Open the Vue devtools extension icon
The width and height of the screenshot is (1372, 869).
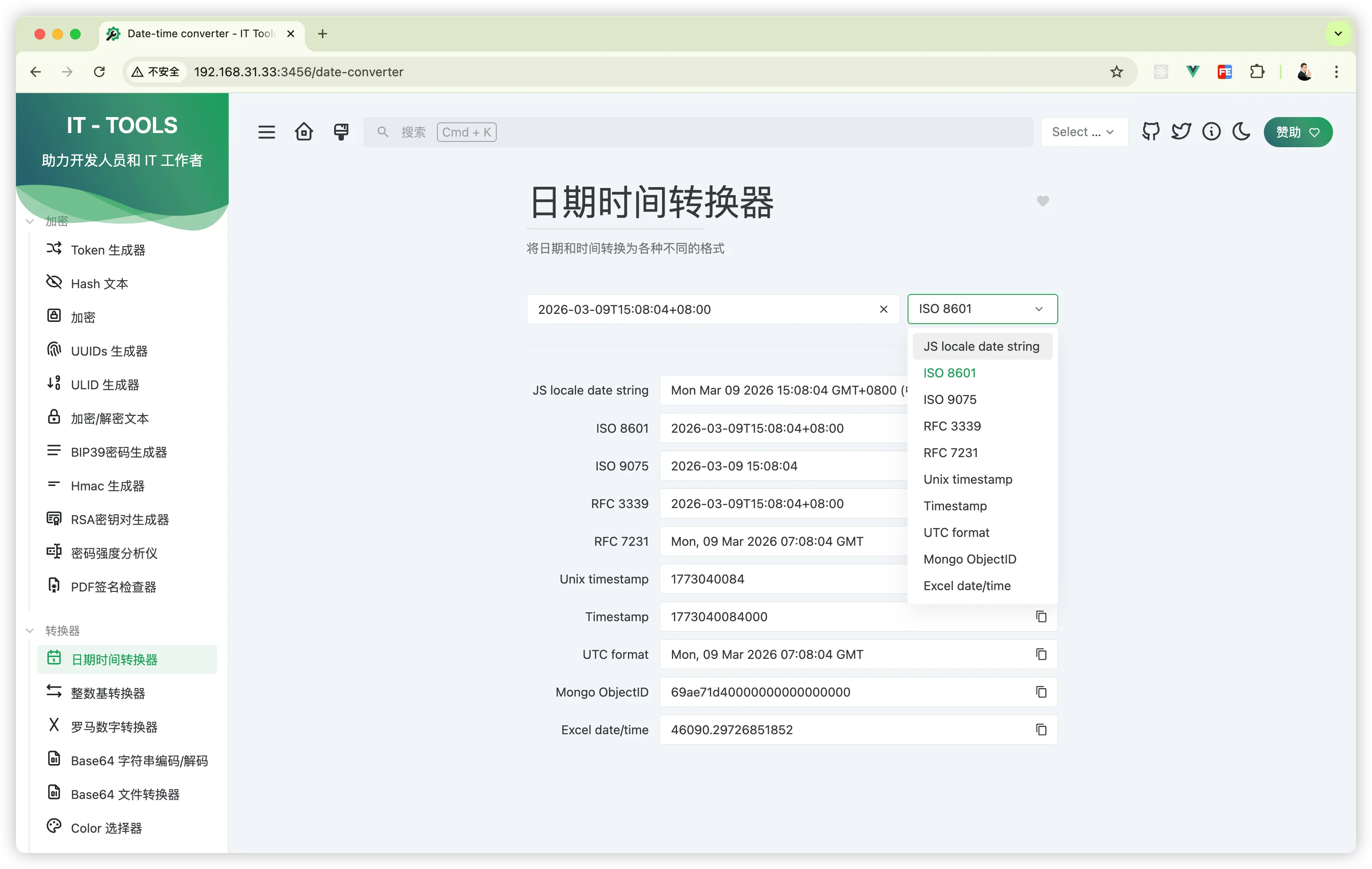tap(1193, 72)
